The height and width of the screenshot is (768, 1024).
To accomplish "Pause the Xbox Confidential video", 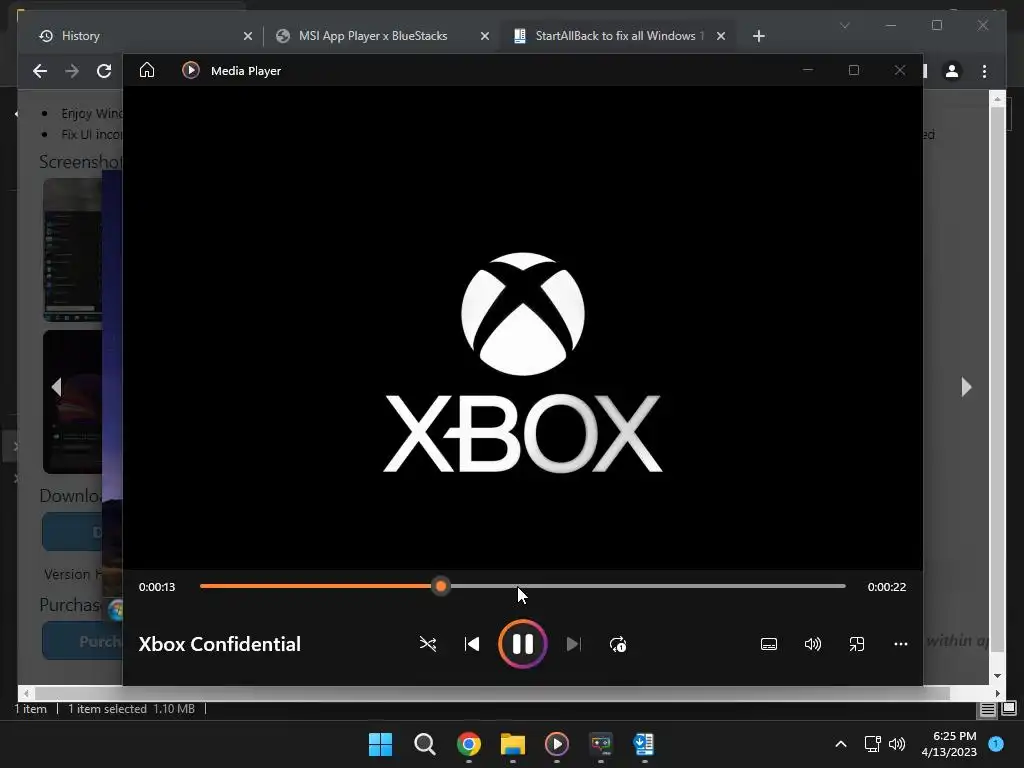I will pyautogui.click(x=522, y=644).
